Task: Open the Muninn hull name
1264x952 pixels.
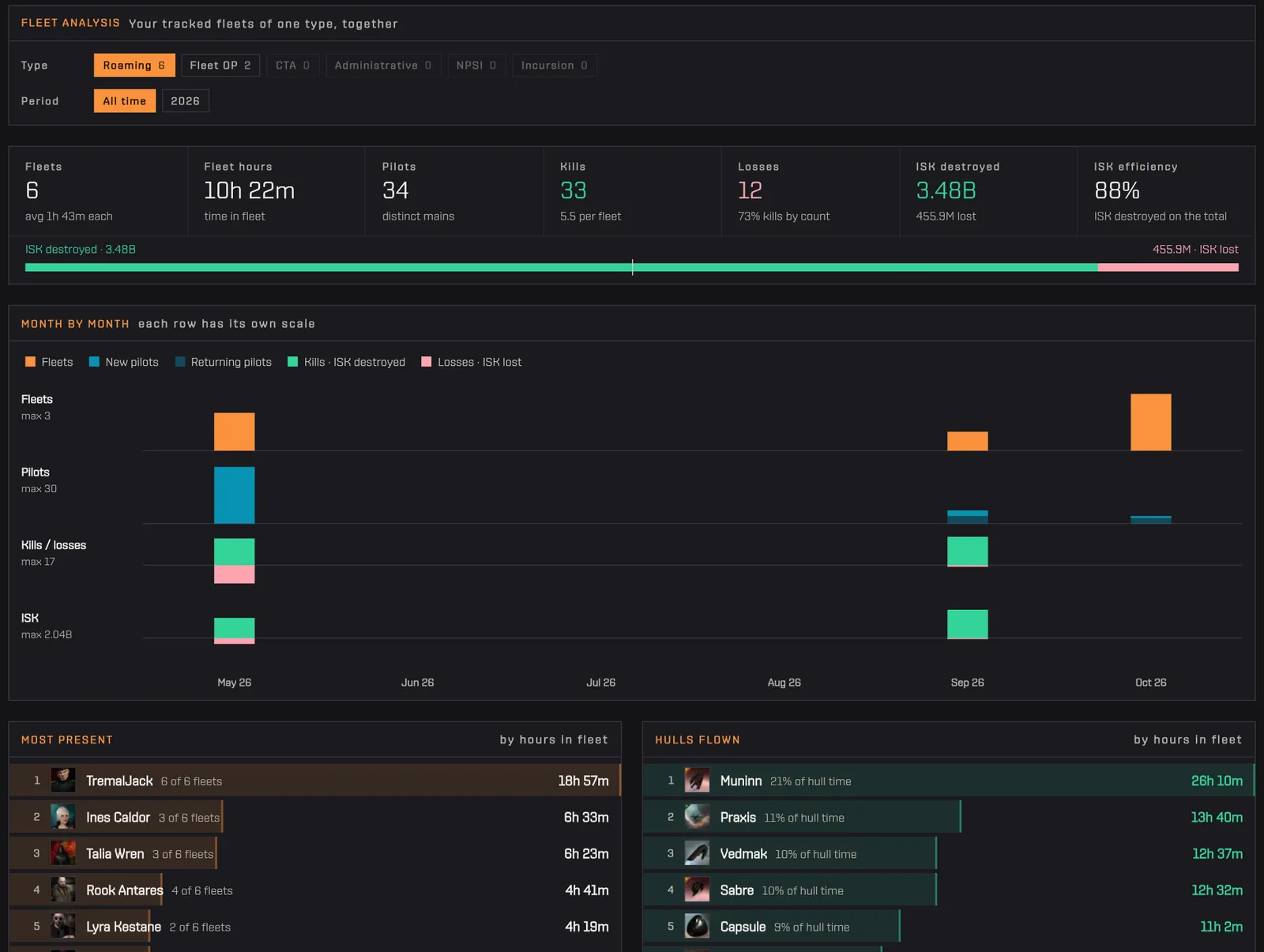Action: pos(741,781)
